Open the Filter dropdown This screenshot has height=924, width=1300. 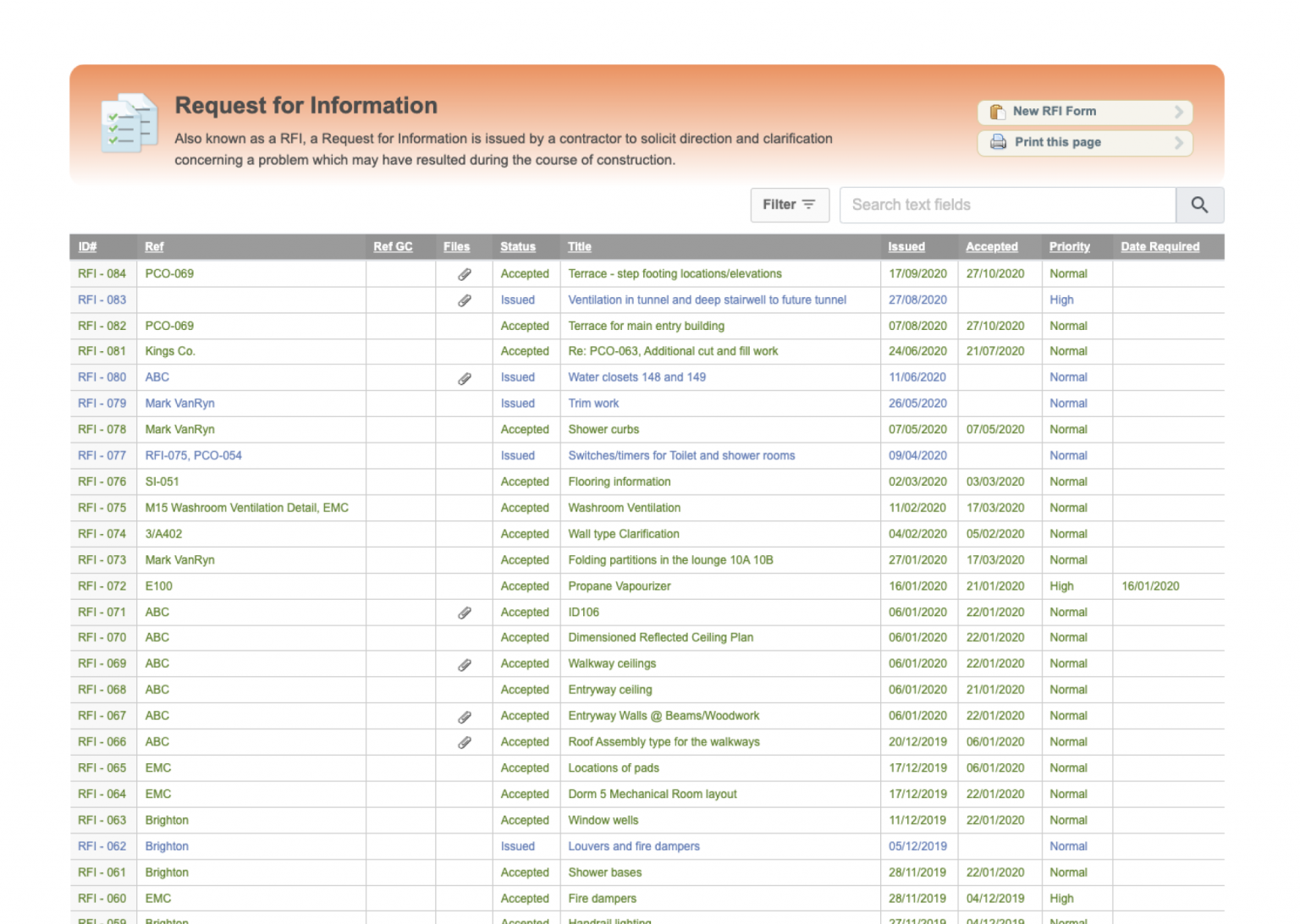(x=789, y=205)
